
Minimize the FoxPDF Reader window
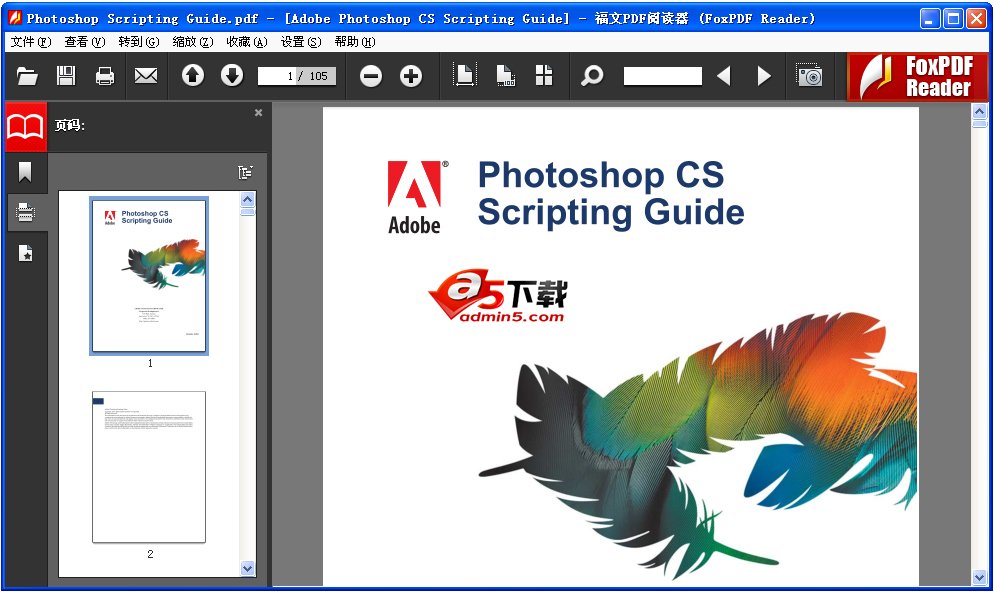click(x=930, y=18)
